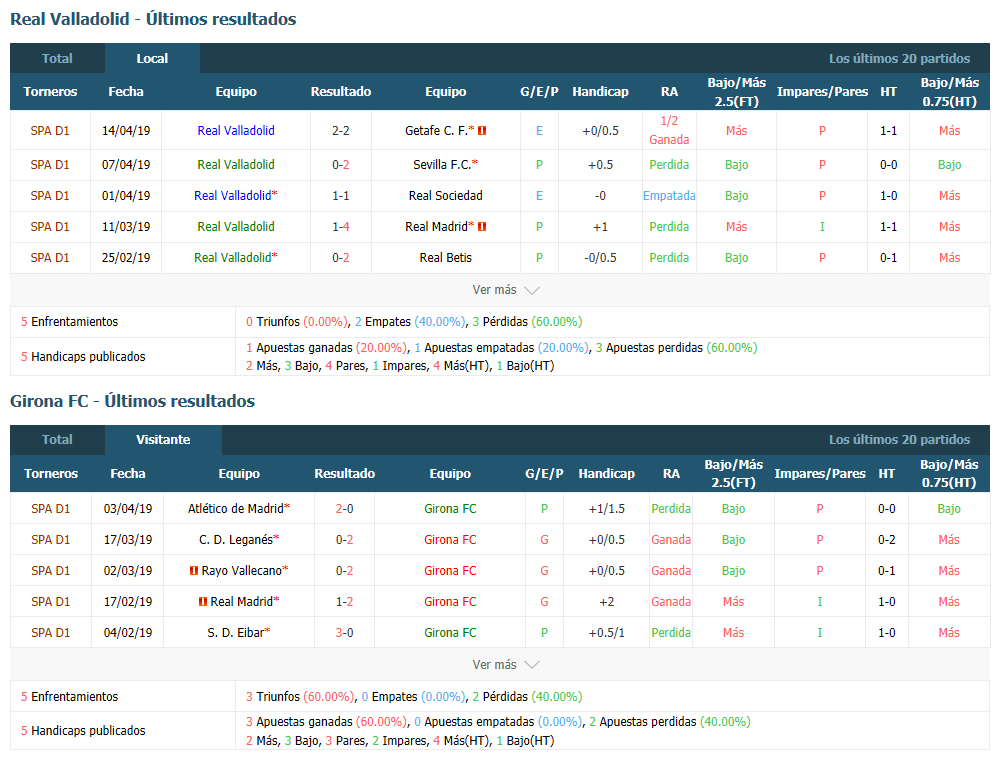Click the 1-1 result against Real Sociedad
Screen dimensions: 1001x757
coord(341,195)
